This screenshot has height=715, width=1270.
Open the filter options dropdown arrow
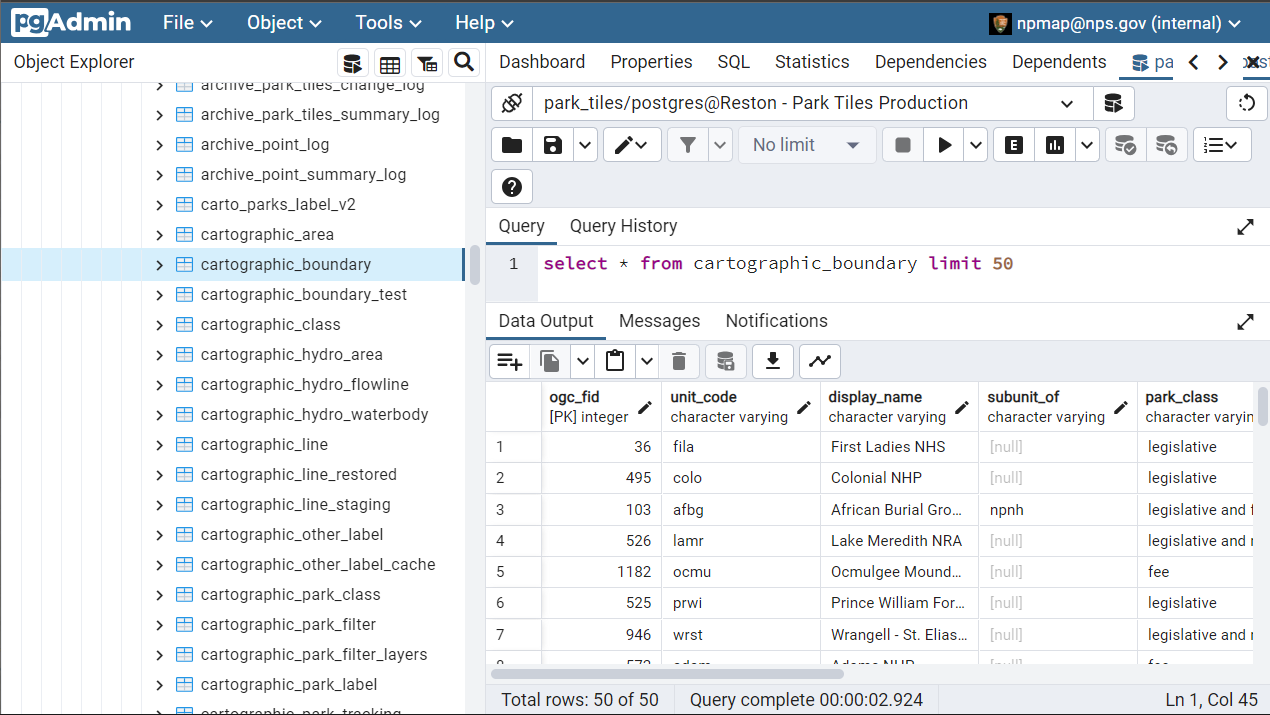[x=721, y=145]
